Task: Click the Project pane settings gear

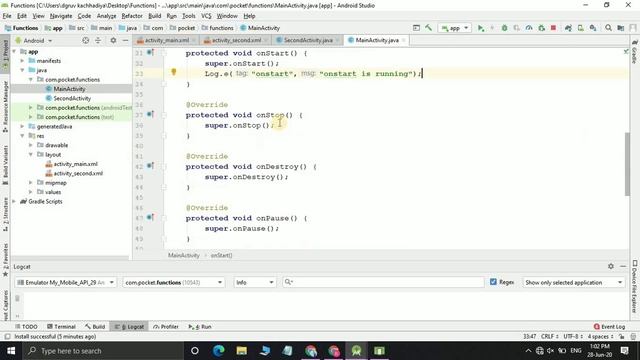Action: point(113,40)
